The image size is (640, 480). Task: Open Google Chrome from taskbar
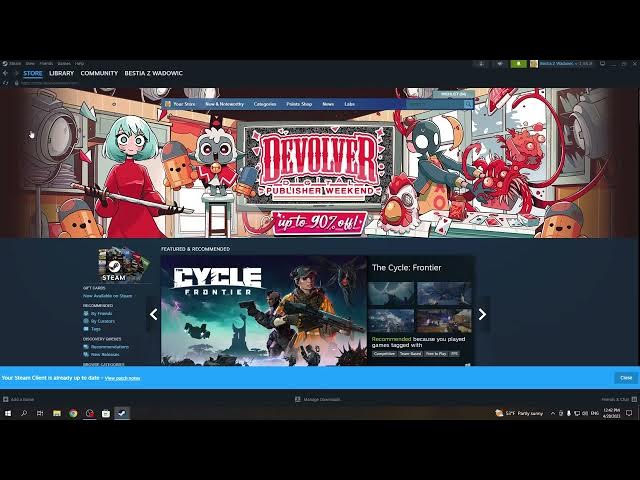[x=73, y=413]
